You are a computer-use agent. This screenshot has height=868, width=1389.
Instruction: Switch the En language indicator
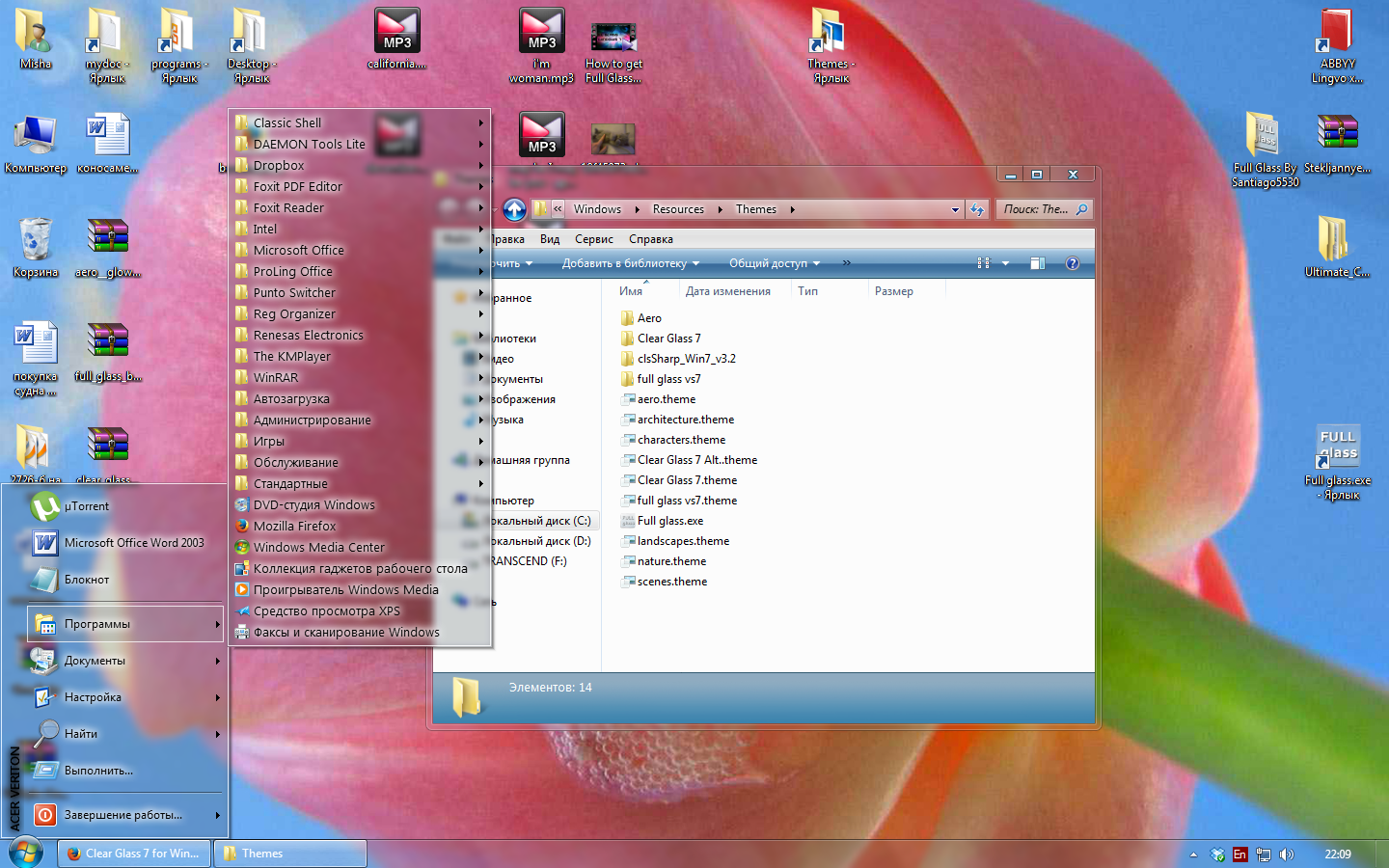tap(1239, 854)
